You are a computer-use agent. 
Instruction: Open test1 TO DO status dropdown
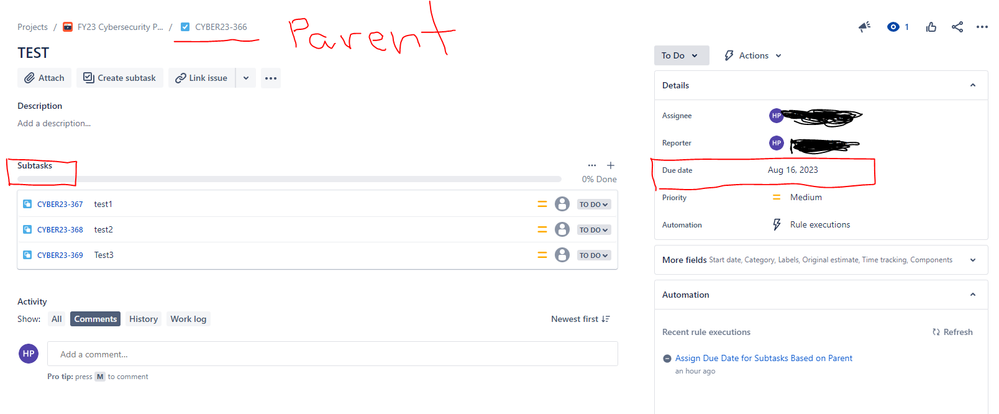pyautogui.click(x=594, y=204)
